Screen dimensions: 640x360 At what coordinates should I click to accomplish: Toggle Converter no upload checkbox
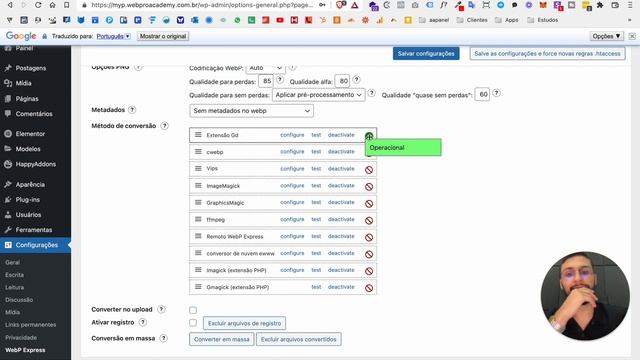[193, 310]
